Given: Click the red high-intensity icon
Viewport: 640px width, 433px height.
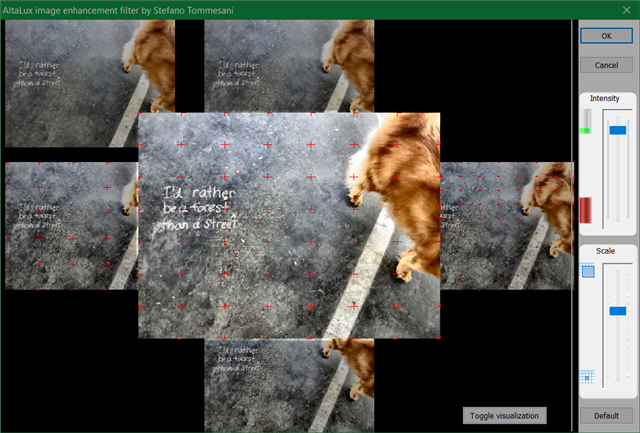Looking at the screenshot, I should [585, 210].
